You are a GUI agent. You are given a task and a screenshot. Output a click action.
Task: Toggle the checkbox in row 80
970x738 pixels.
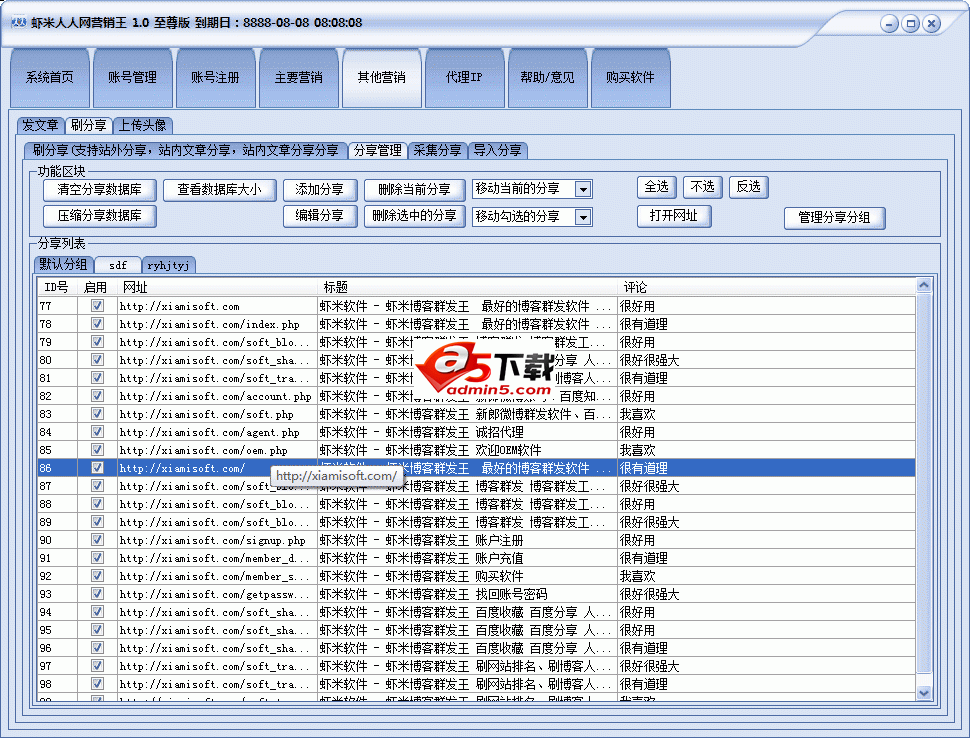(97, 359)
